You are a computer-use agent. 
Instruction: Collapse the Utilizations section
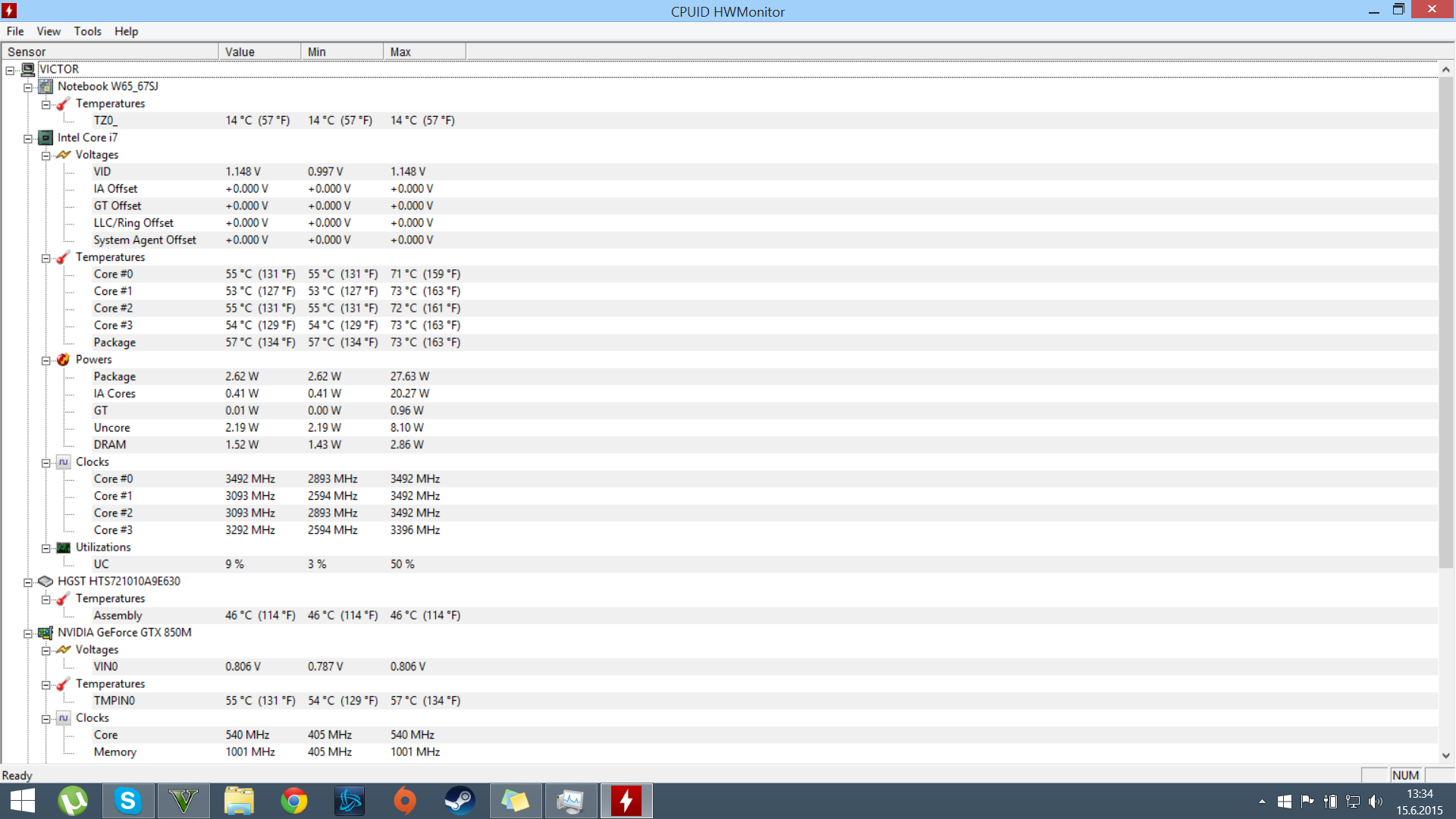pos(46,548)
